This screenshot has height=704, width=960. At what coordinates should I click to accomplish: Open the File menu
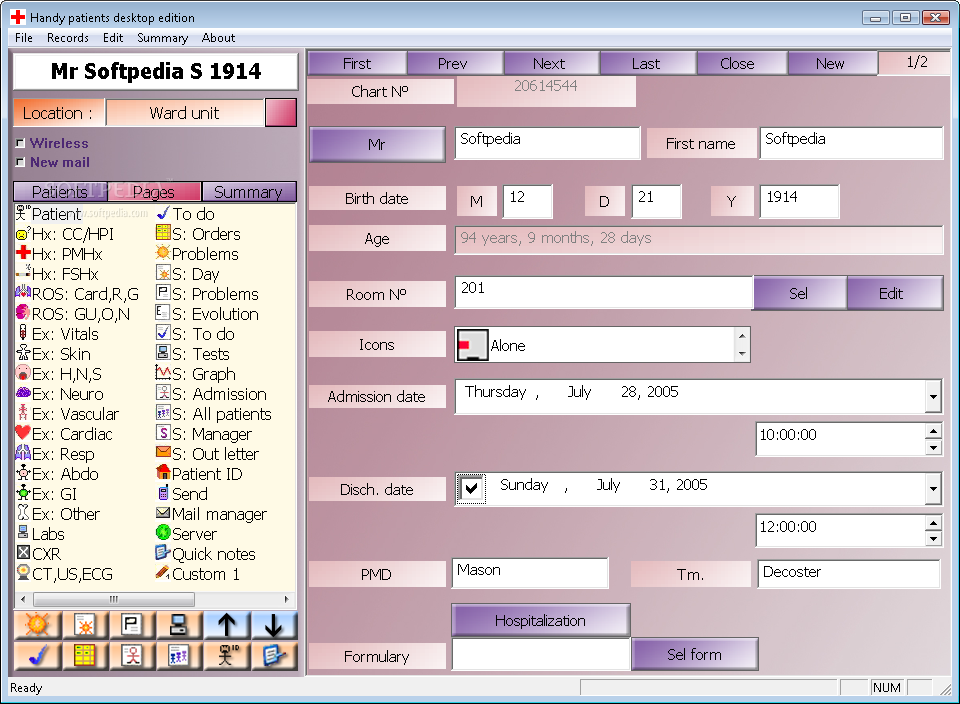coord(24,38)
